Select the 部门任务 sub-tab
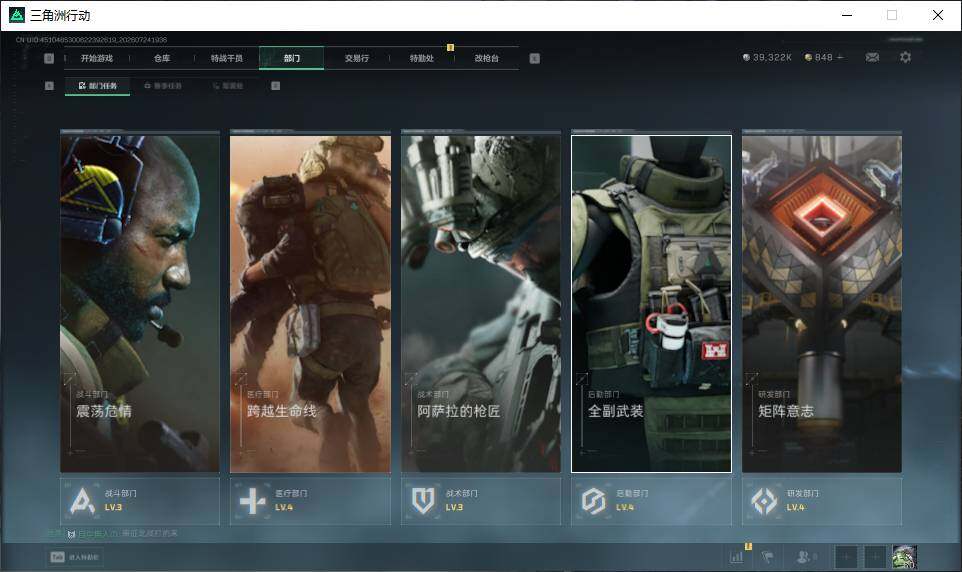Screen dimensions: 962x572 [x=98, y=86]
